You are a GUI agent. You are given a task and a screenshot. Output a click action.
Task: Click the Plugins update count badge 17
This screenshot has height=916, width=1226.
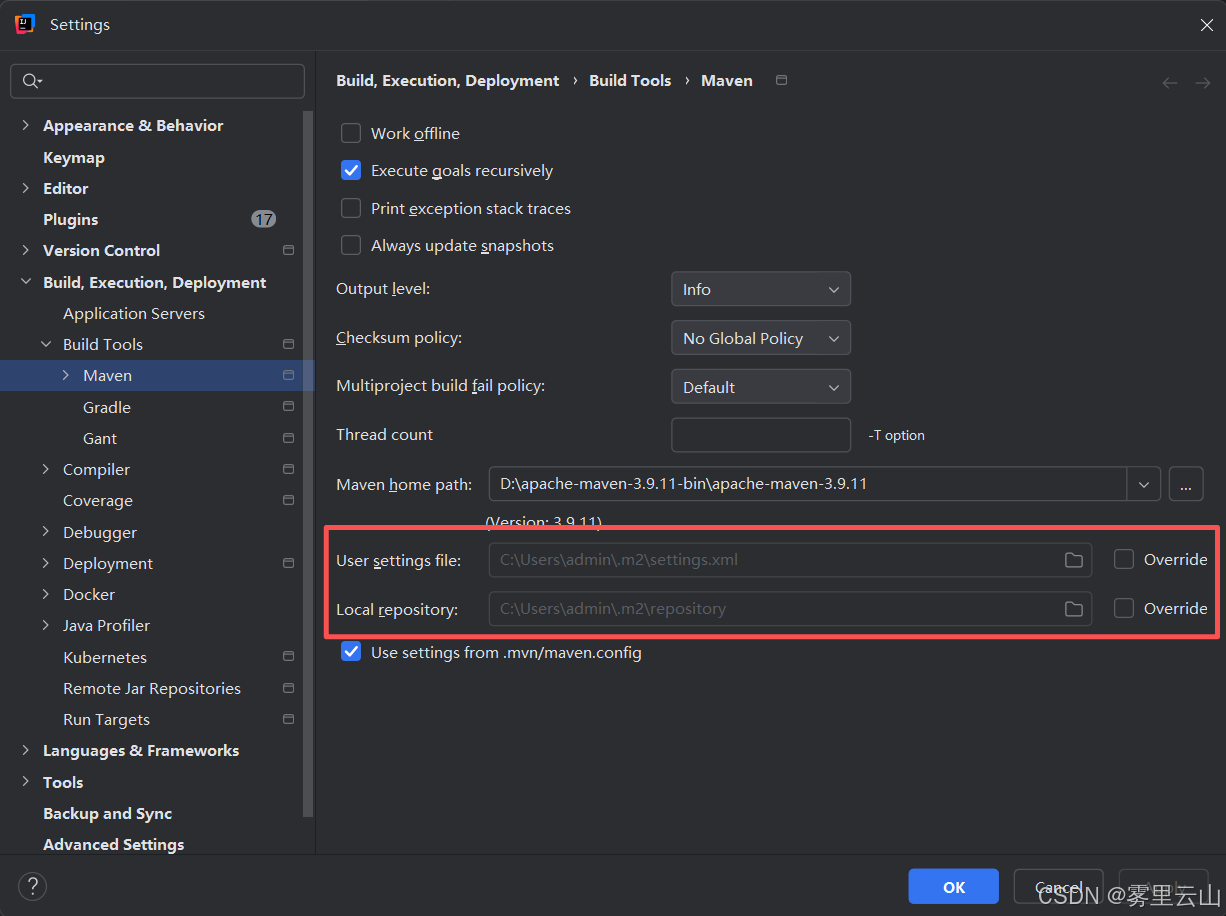[263, 219]
